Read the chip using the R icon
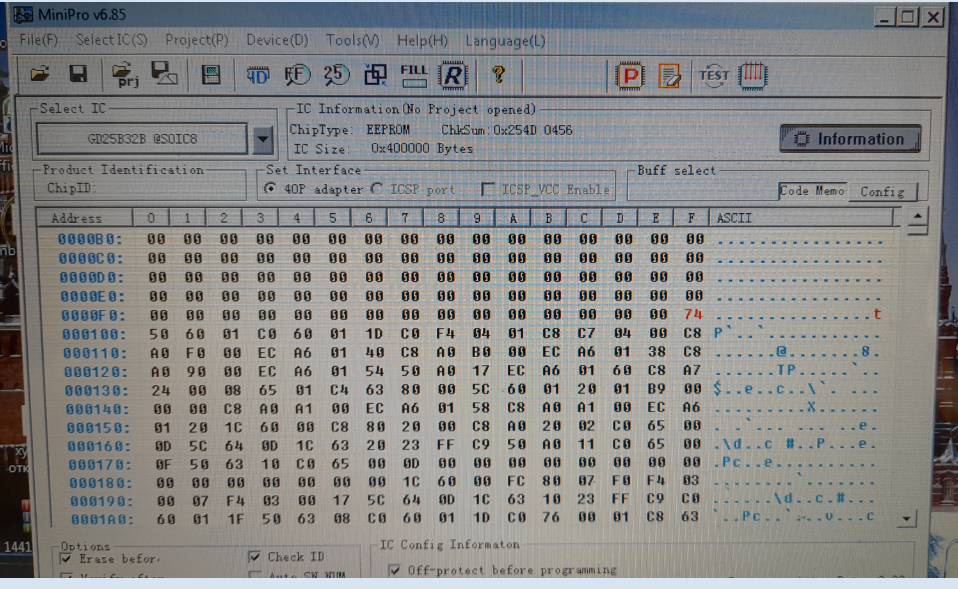This screenshot has height=589, width=958. pos(453,76)
